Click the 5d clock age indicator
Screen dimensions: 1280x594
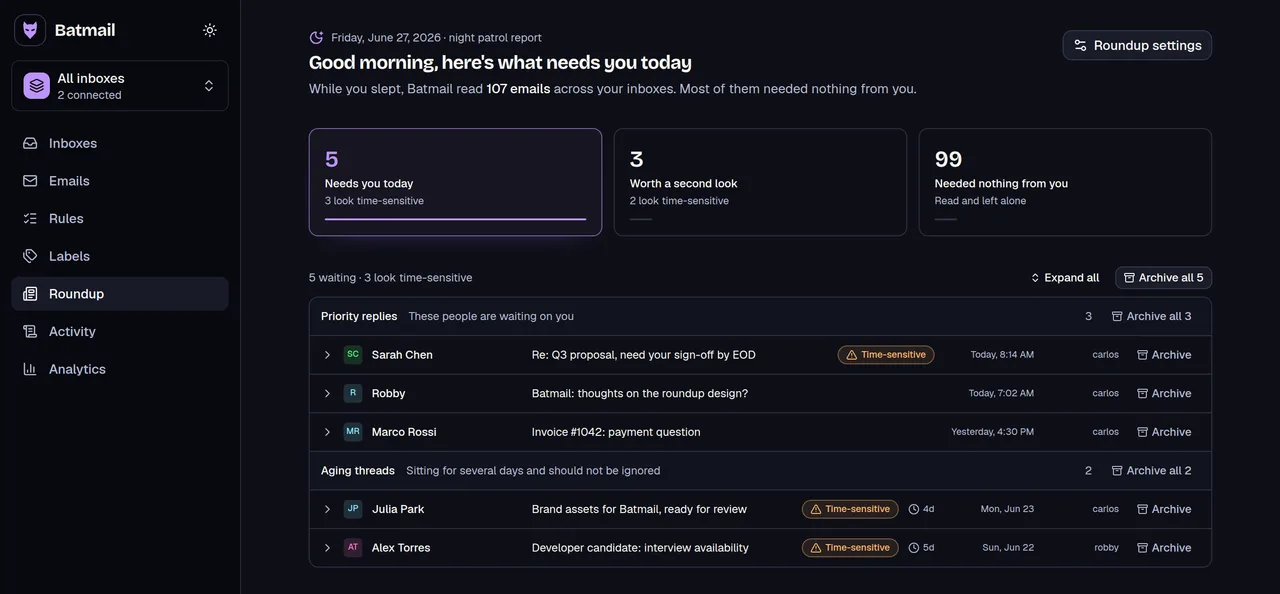point(921,548)
